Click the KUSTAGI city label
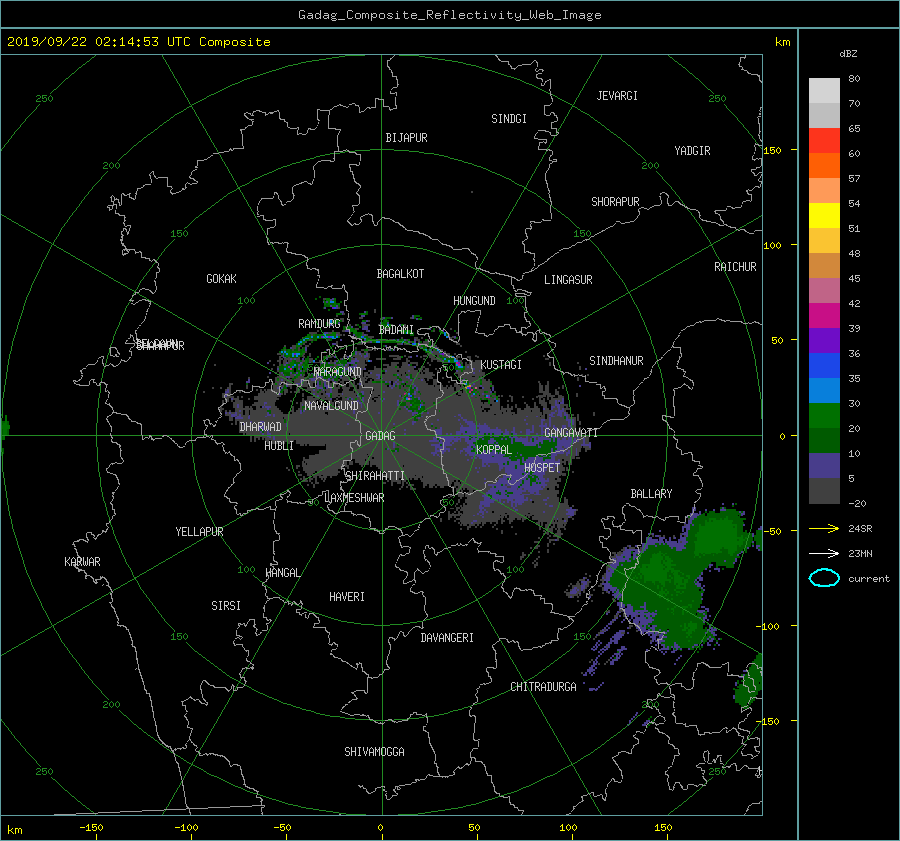The image size is (900, 841). click(x=501, y=365)
